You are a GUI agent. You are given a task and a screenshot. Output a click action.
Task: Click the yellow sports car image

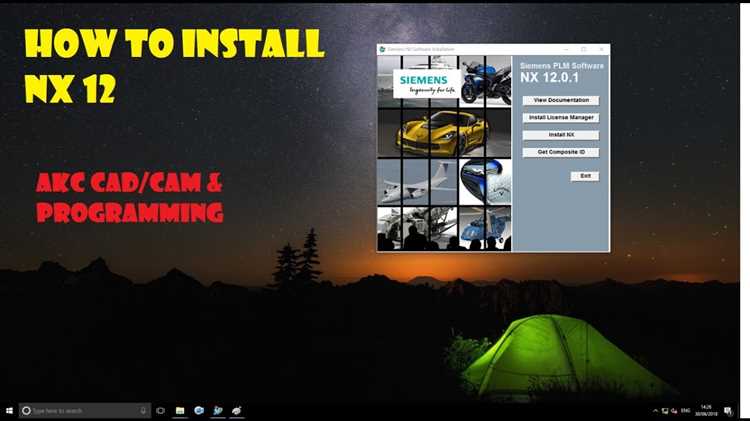click(x=442, y=133)
